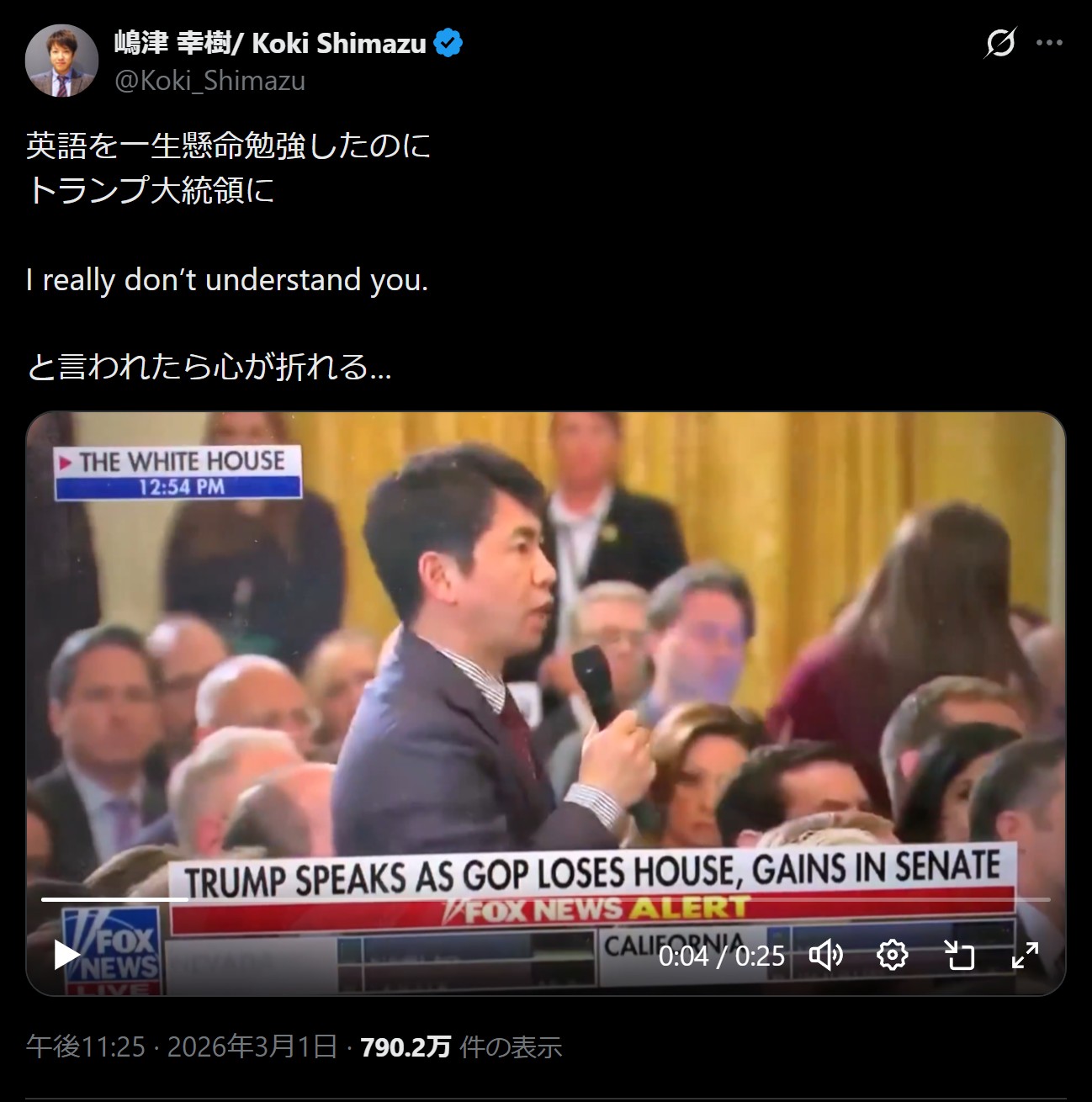The width and height of the screenshot is (1092, 1102).
Task: Seek along the video progress bar
Action: tap(545, 899)
